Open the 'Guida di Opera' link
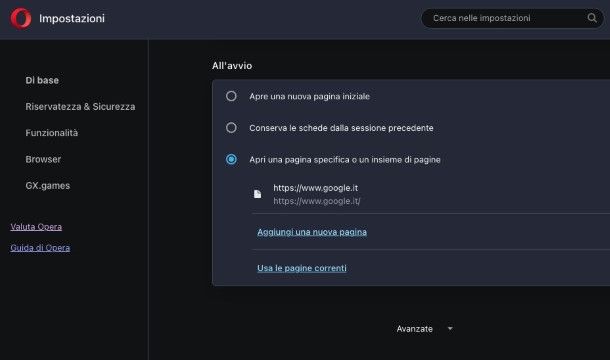610x360 pixels. click(x=40, y=248)
